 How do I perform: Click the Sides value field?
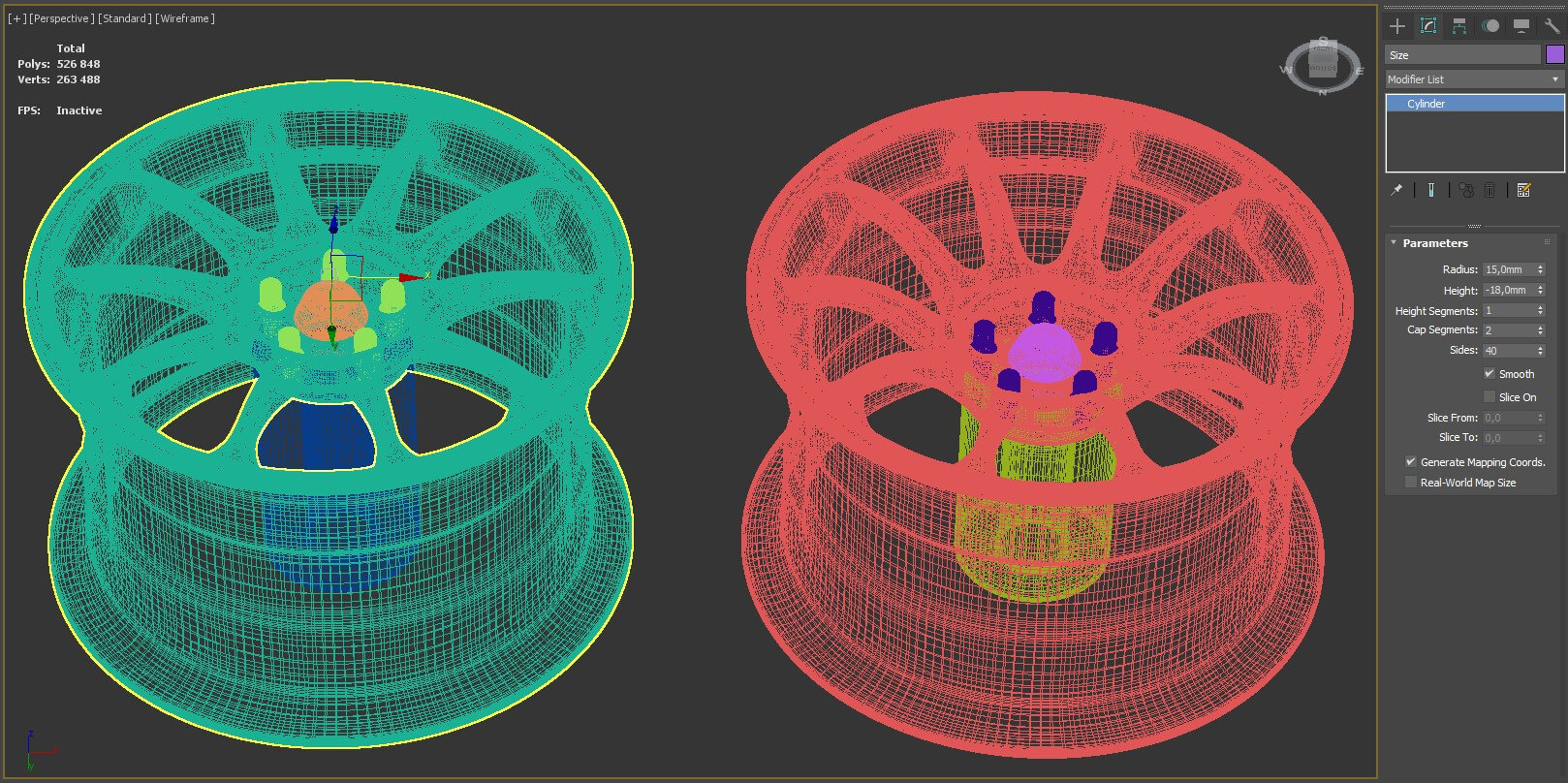click(1509, 351)
